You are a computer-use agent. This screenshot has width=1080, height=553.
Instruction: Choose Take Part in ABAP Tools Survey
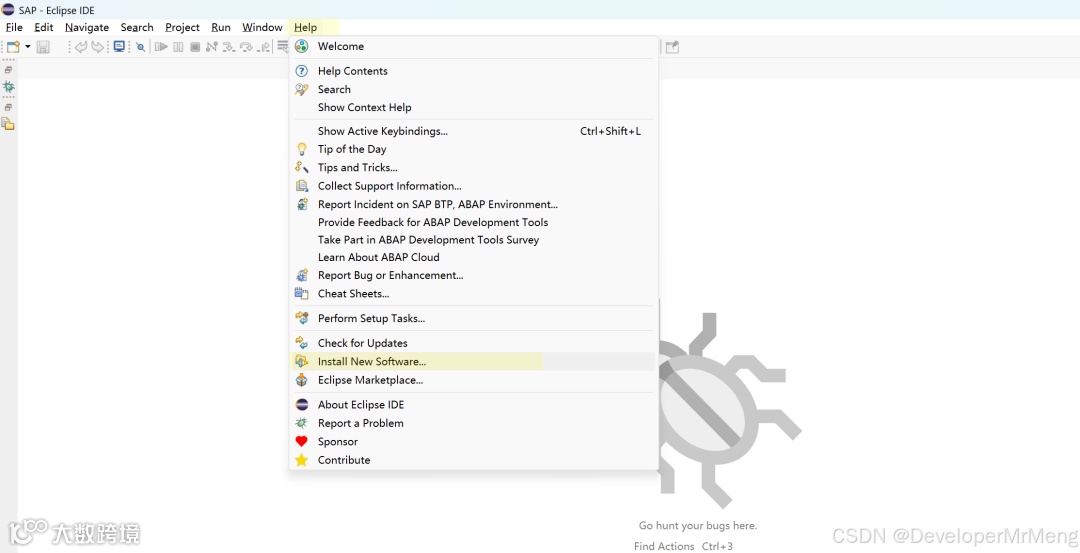[x=474, y=240]
